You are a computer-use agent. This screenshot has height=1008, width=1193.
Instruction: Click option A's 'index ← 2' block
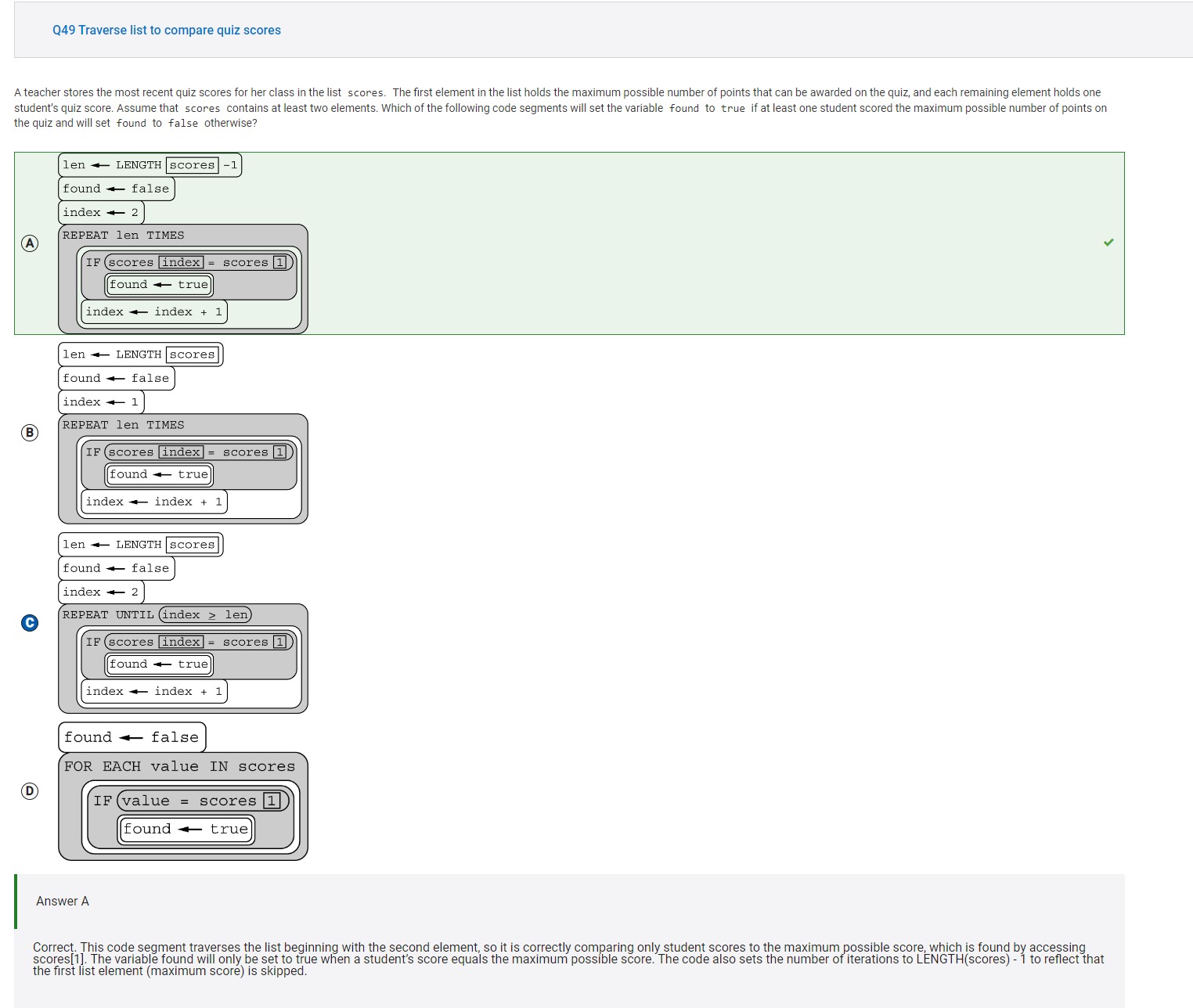101,213
